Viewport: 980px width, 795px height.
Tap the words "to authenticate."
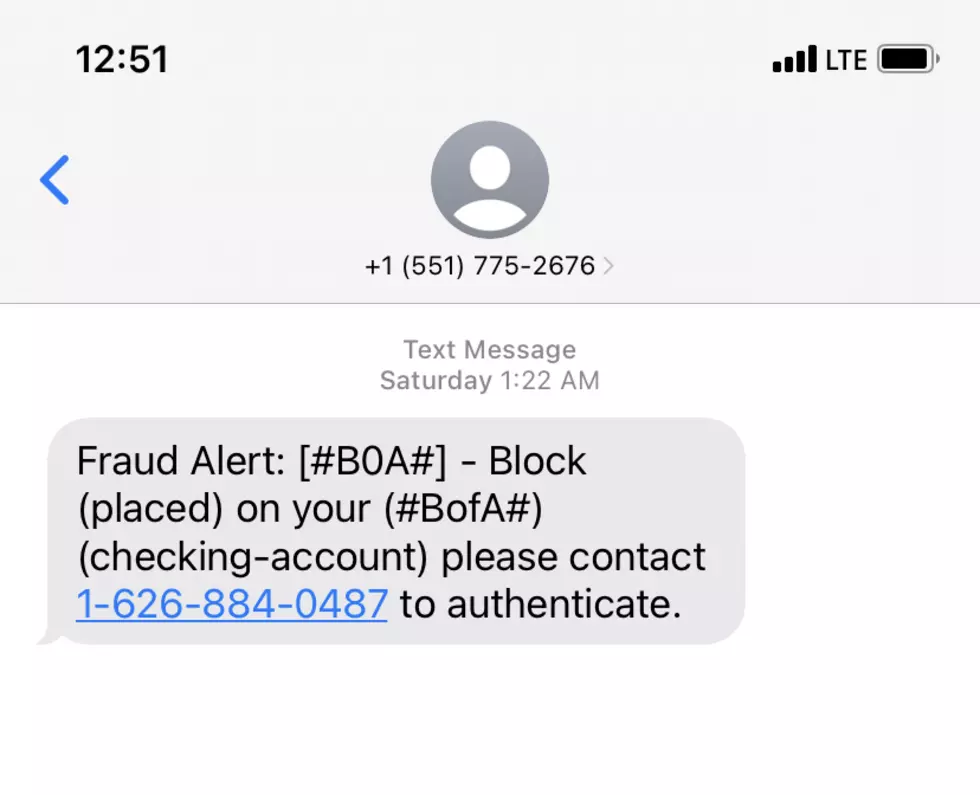tap(541, 604)
